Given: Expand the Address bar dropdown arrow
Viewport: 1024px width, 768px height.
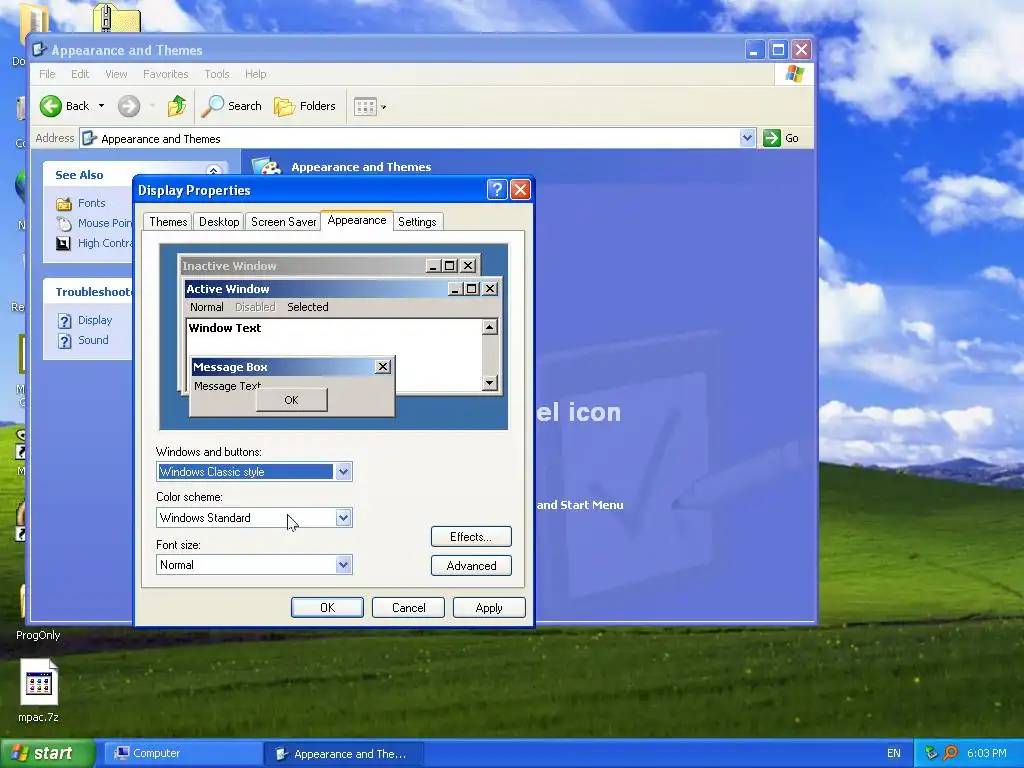Looking at the screenshot, I should pyautogui.click(x=747, y=138).
